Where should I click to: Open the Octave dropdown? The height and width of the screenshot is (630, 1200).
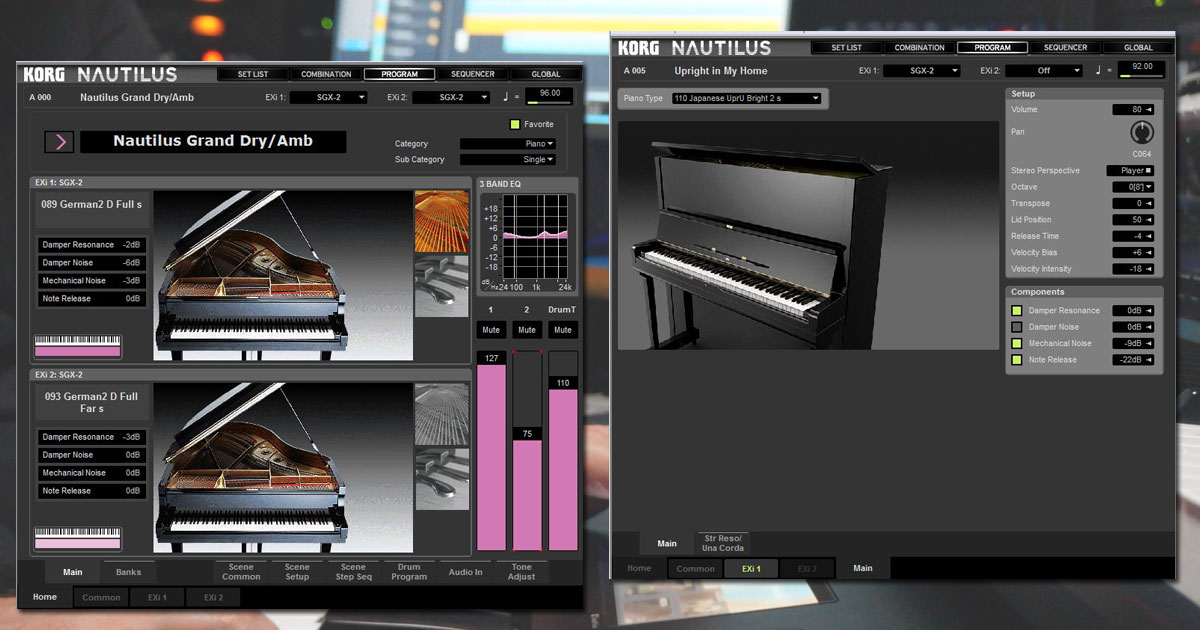point(1134,187)
